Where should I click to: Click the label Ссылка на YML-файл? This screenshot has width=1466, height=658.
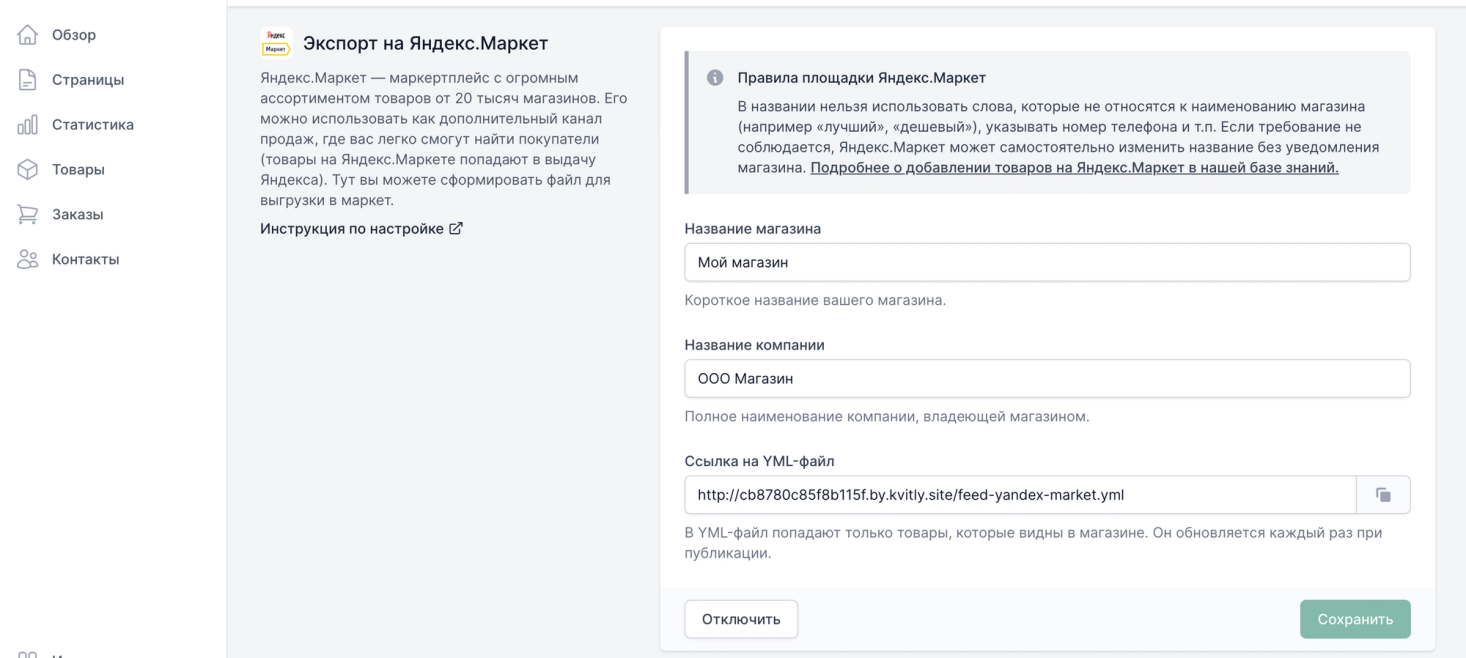point(759,461)
